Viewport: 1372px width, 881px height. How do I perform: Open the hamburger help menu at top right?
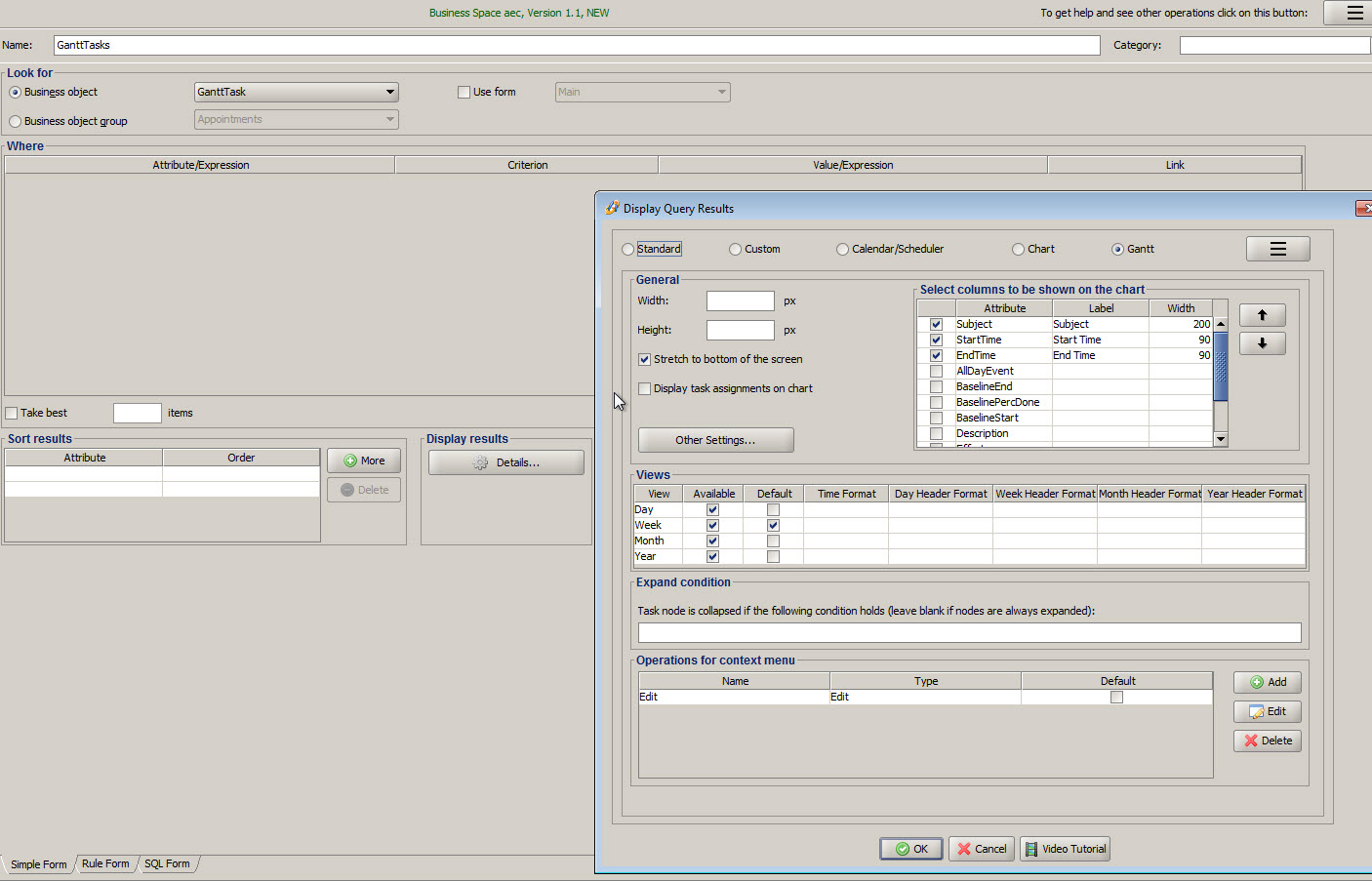(1351, 13)
